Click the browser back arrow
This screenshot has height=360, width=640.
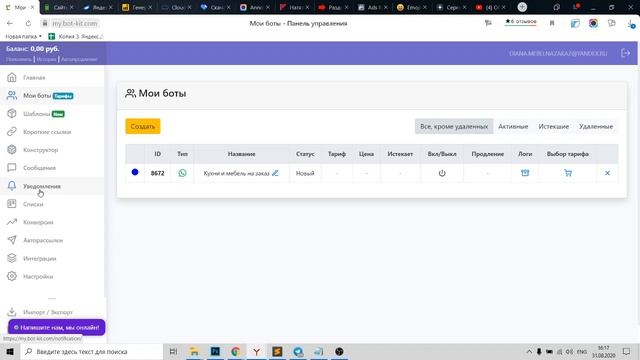(x=10, y=23)
